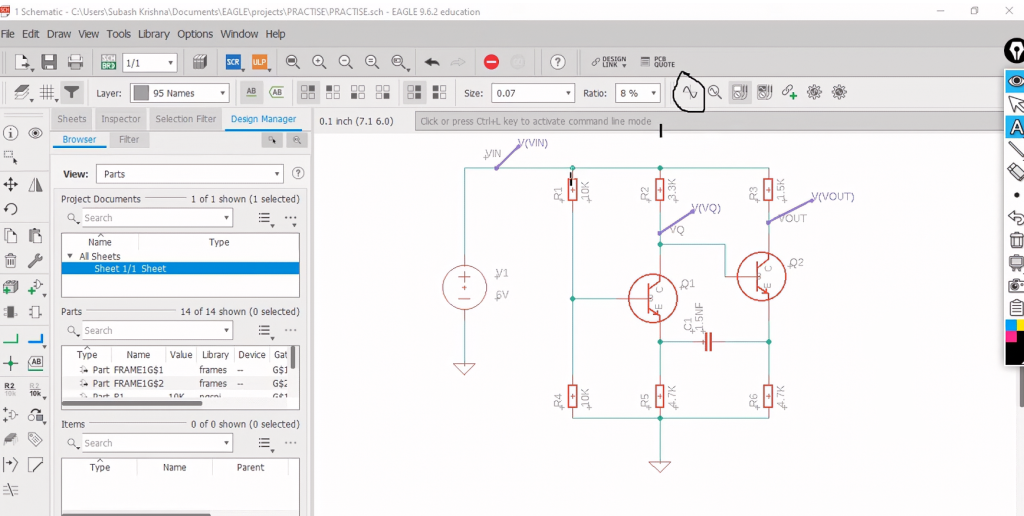Viewport: 1024px width, 516px height.
Task: Select the Move tool in left toolbar
Action: 11,184
